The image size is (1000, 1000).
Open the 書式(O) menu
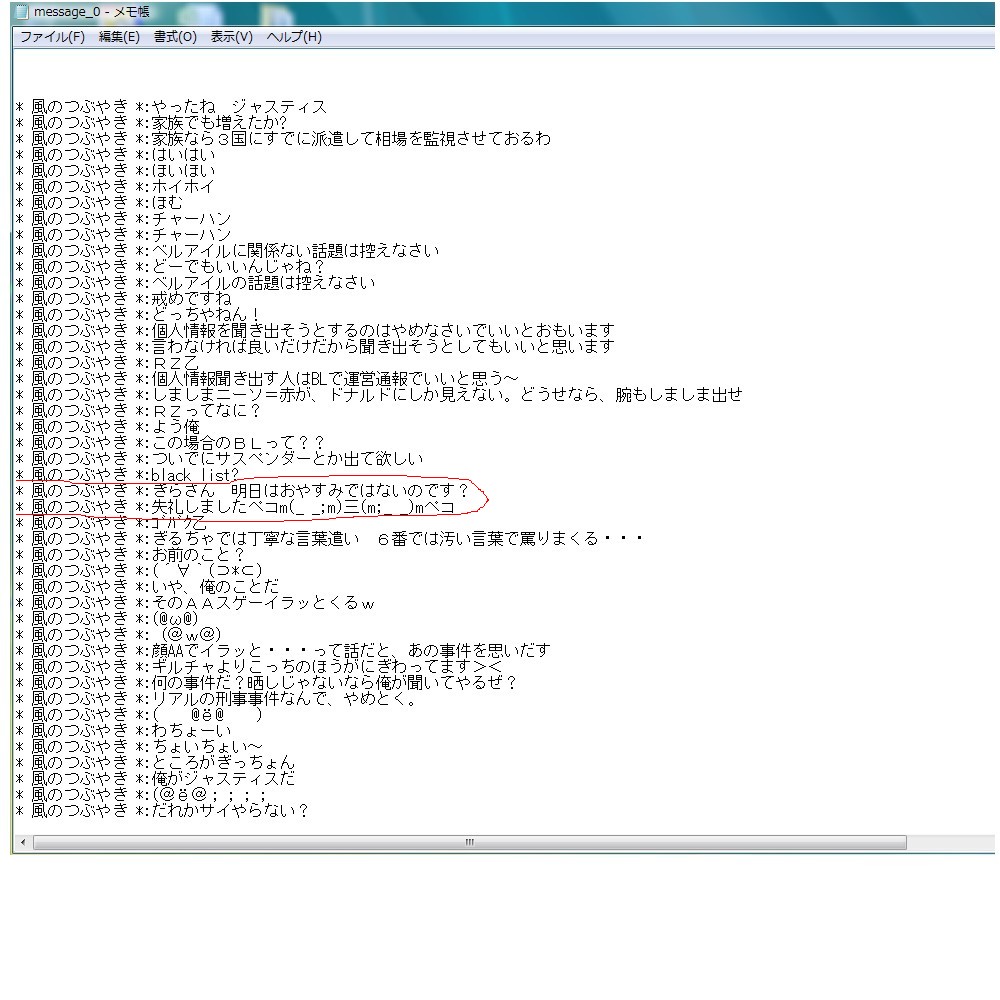click(175, 37)
